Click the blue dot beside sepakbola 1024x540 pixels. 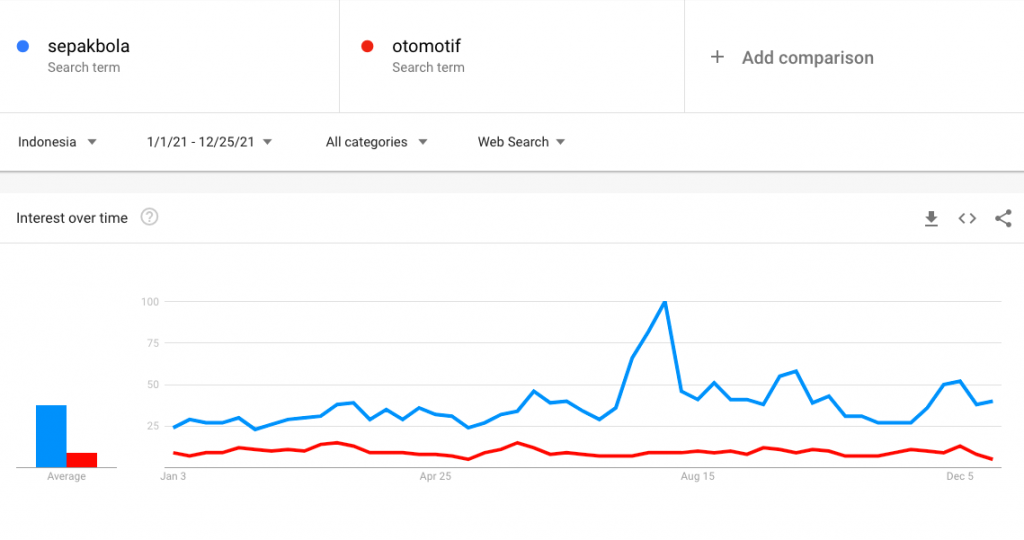[23, 46]
